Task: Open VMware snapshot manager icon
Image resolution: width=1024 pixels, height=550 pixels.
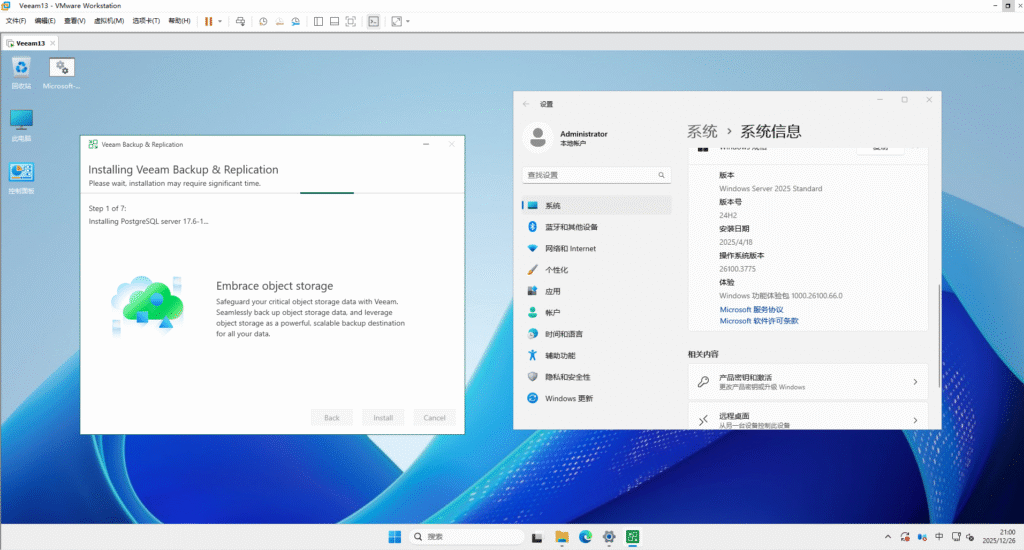Action: tap(296, 21)
